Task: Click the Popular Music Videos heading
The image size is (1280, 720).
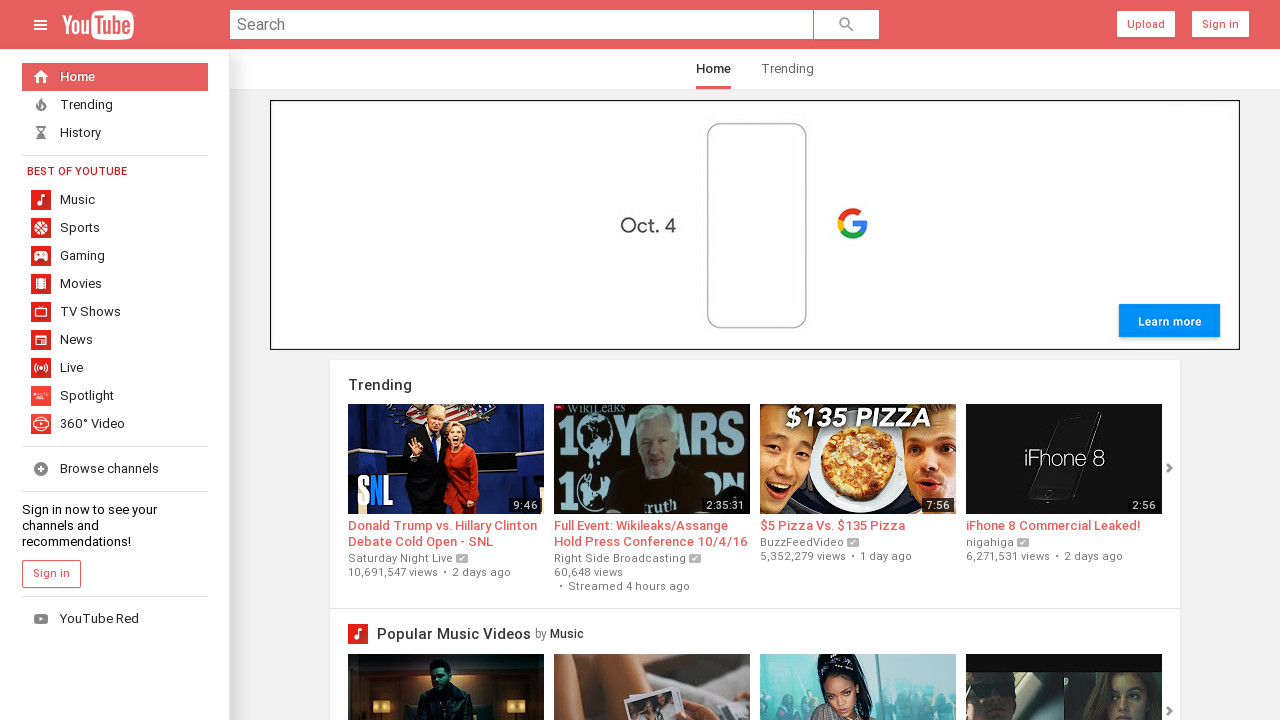Action: click(x=454, y=634)
